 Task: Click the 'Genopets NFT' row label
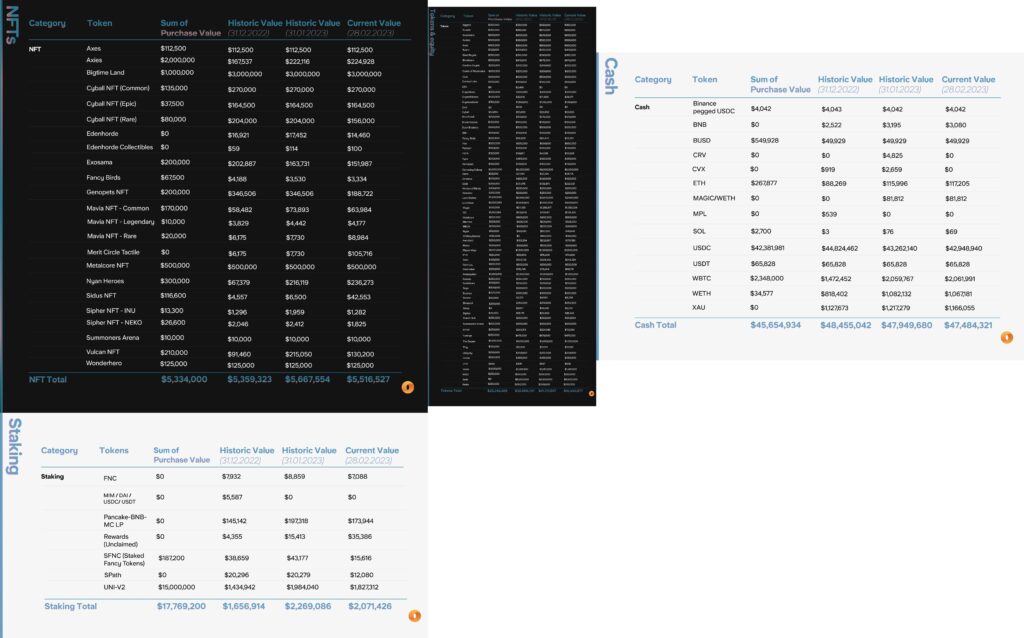click(107, 193)
